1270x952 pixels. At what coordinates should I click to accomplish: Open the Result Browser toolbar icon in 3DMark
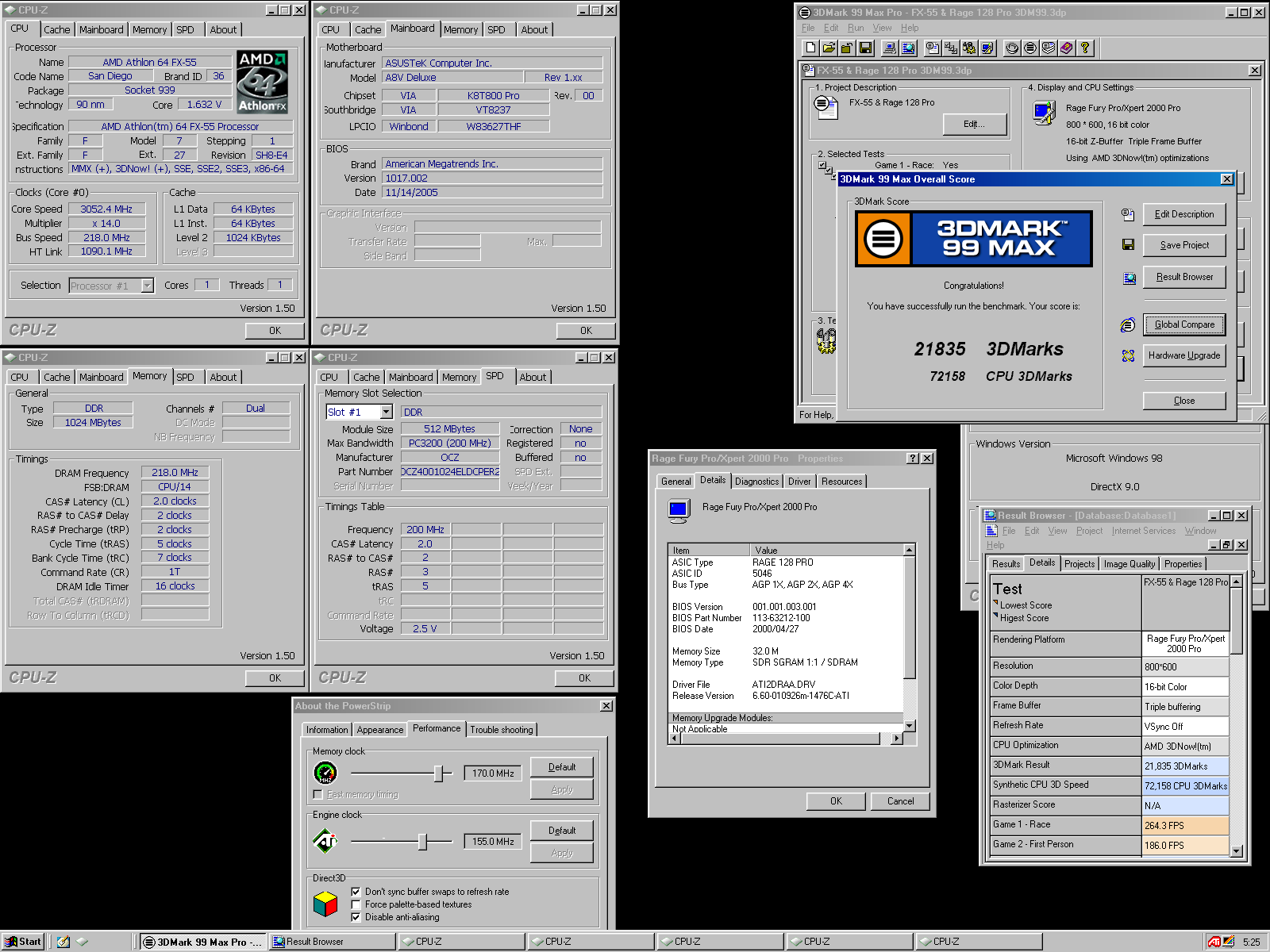pyautogui.click(x=908, y=48)
